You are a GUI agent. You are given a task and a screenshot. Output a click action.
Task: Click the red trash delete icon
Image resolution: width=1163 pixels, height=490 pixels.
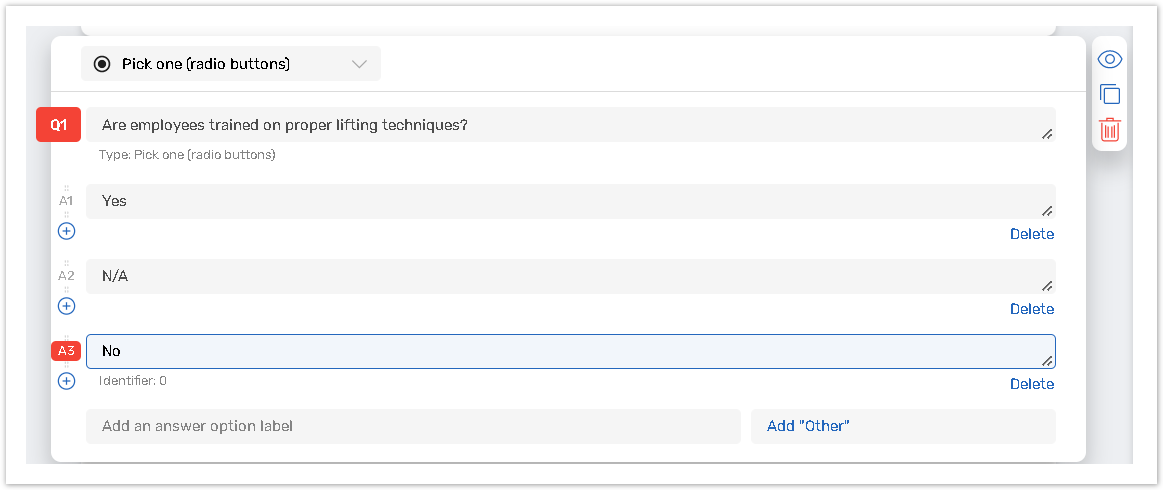point(1109,129)
